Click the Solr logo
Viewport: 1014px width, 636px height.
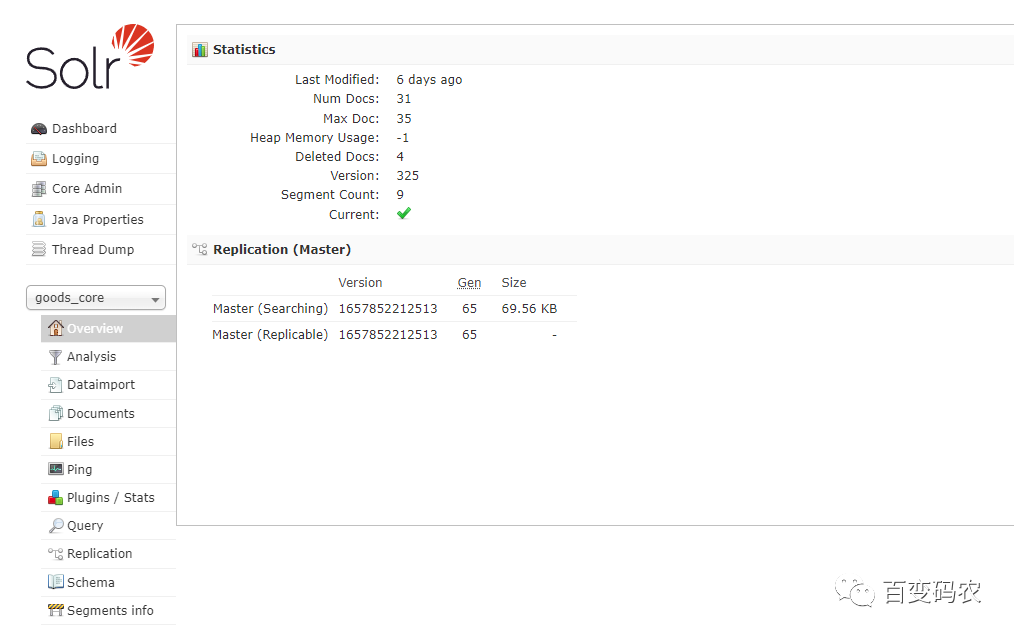(x=90, y=57)
